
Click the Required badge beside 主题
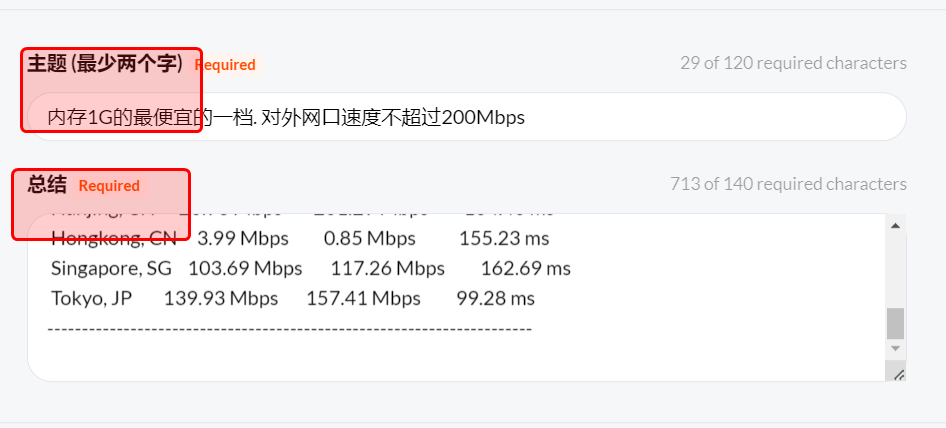click(x=225, y=65)
